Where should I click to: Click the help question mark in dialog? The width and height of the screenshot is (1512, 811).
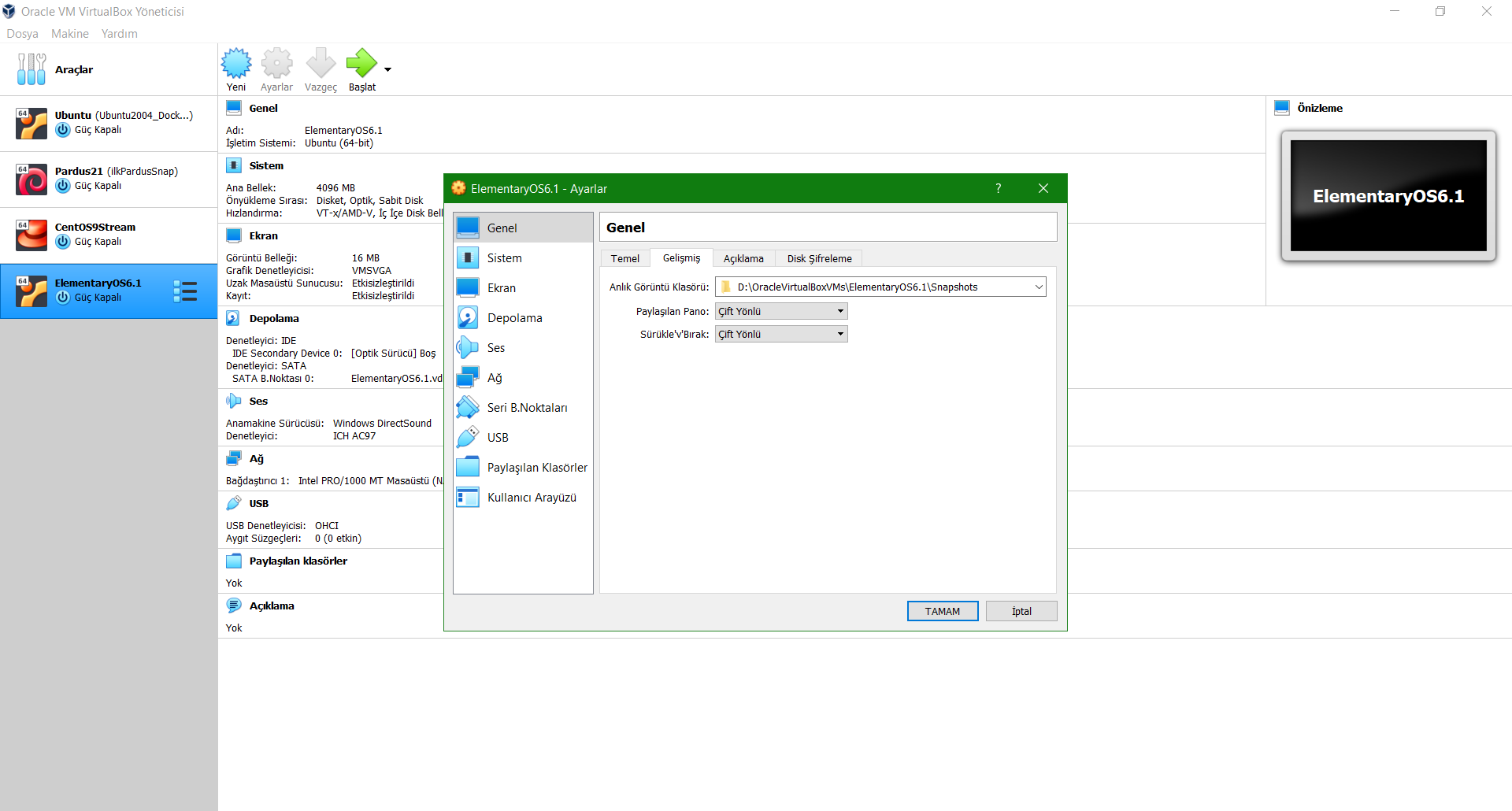pyautogui.click(x=998, y=188)
